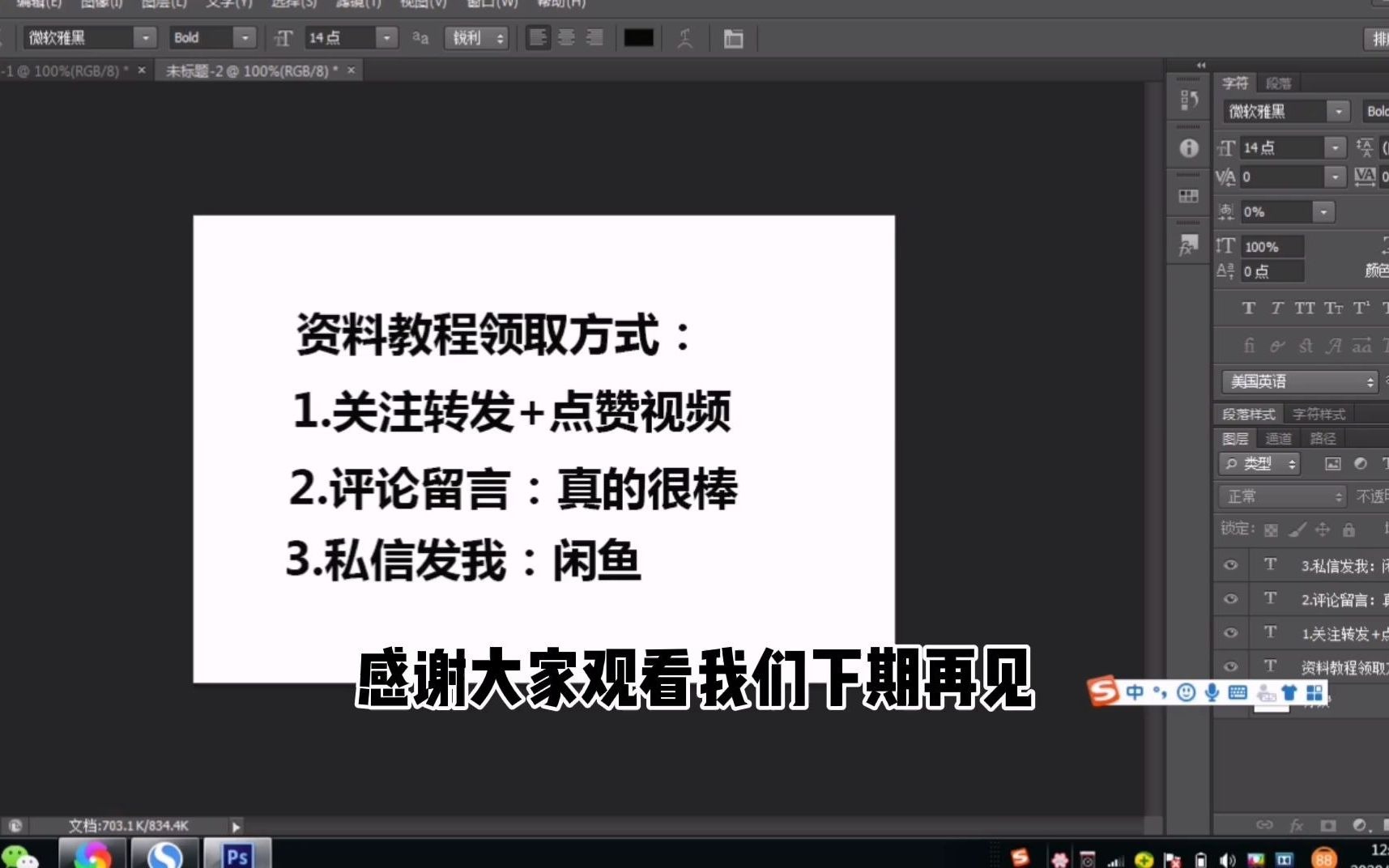Lock transparent pixels checkerboard icon
1389x868 pixels.
(1271, 530)
